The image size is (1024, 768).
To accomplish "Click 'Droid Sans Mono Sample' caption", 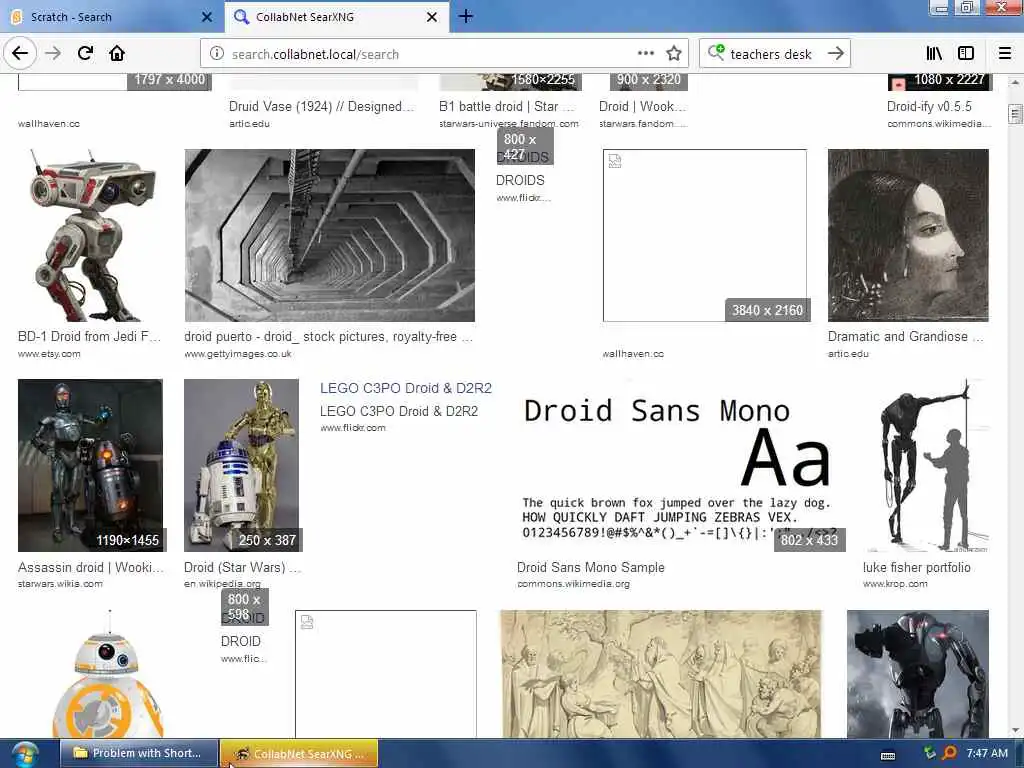I will point(591,568).
